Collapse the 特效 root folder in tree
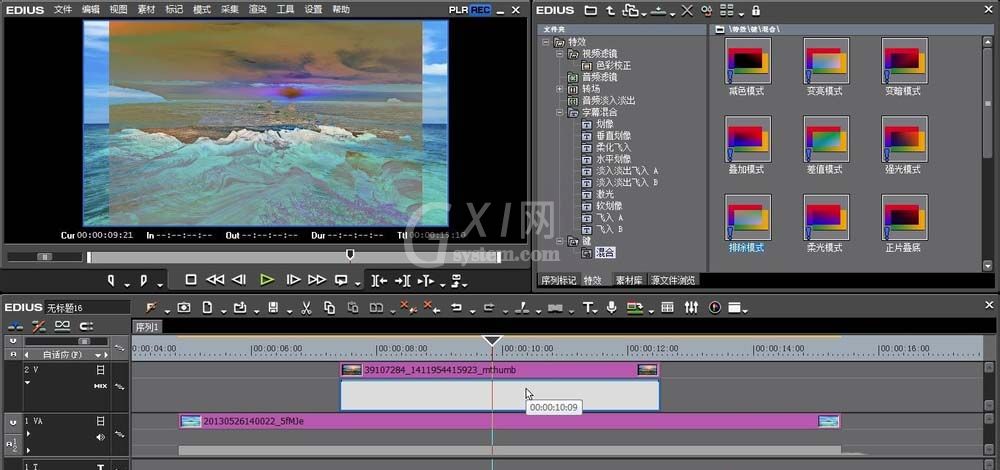The image size is (1000, 470). click(546, 42)
